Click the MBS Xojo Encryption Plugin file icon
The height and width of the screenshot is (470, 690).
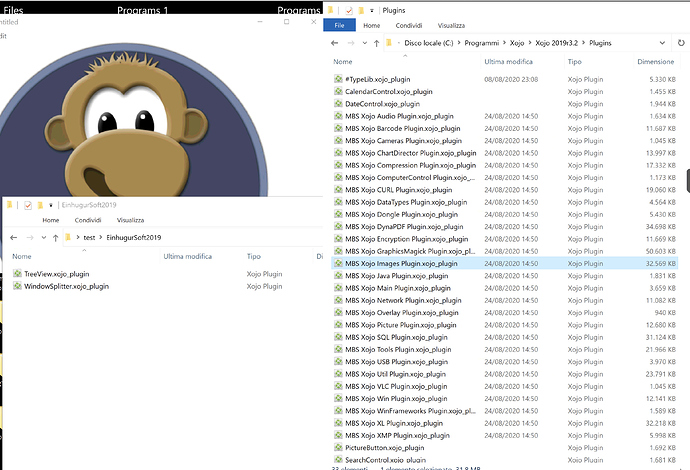(x=338, y=239)
